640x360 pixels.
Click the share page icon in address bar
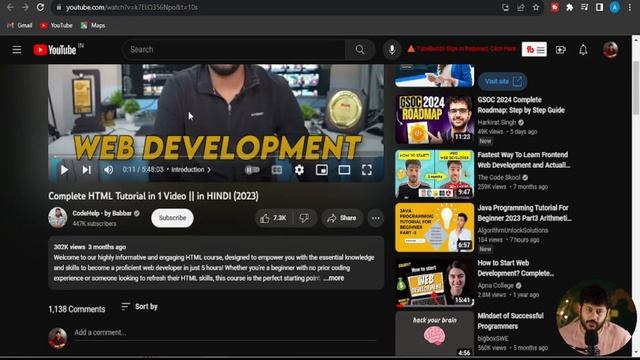[520, 7]
